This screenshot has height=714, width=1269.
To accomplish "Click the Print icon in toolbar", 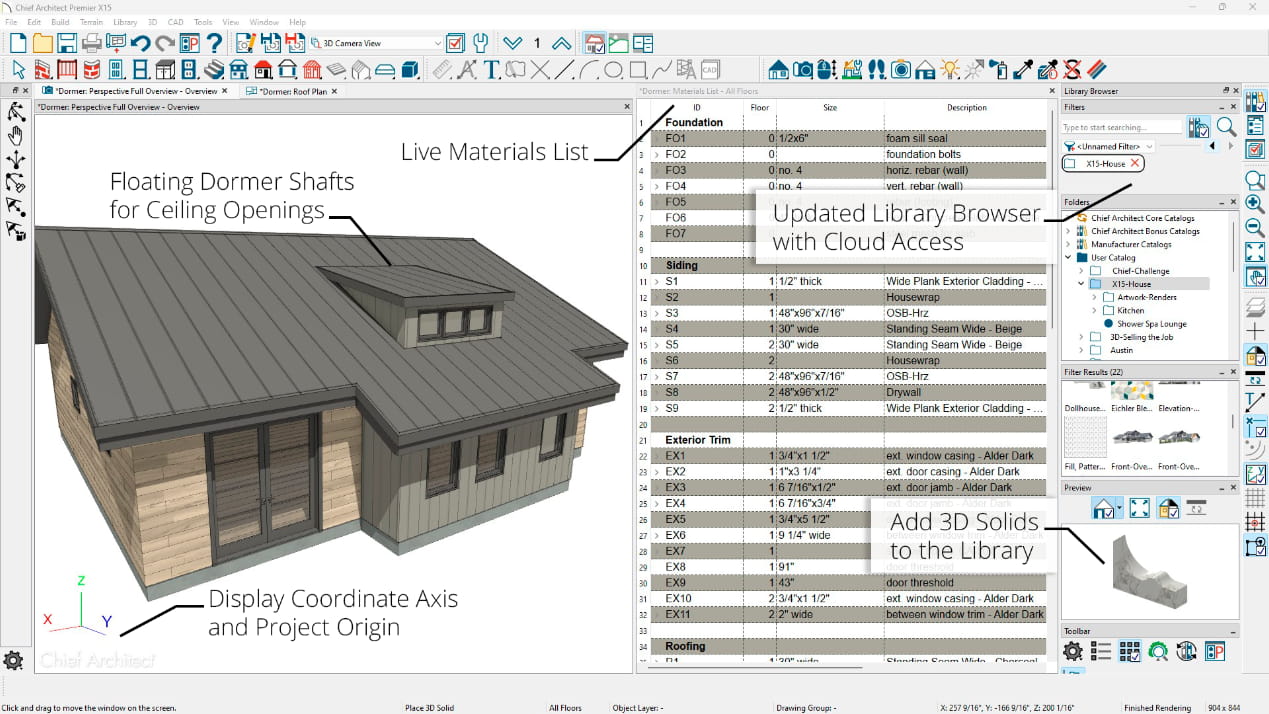I will [x=92, y=43].
